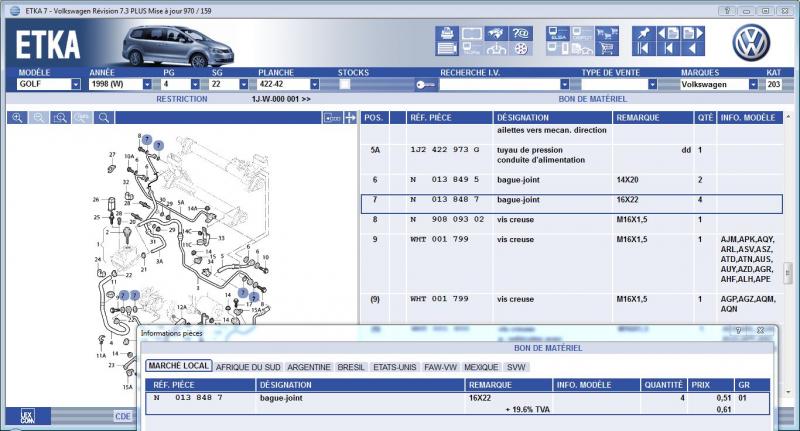Open the parts list view icon below printer
The image size is (800, 431).
[447, 48]
